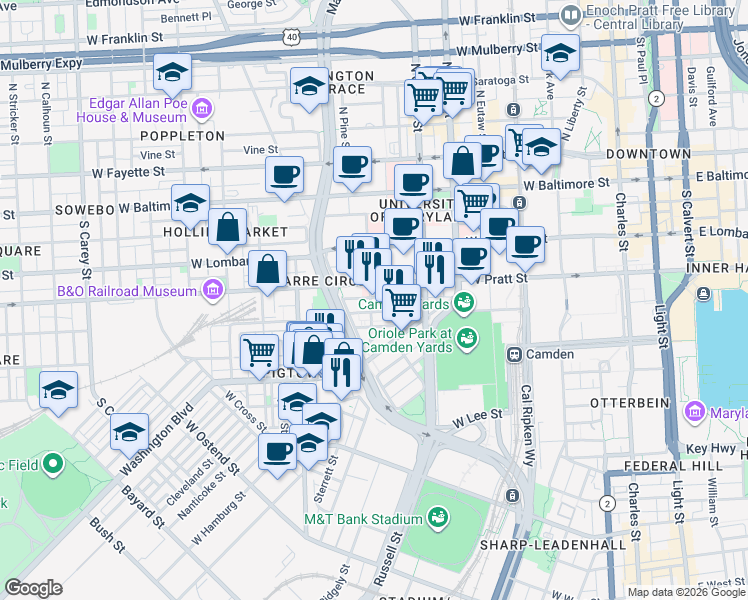748x600 pixels.
Task: Click the W Lee St street label
Action: click(478, 418)
